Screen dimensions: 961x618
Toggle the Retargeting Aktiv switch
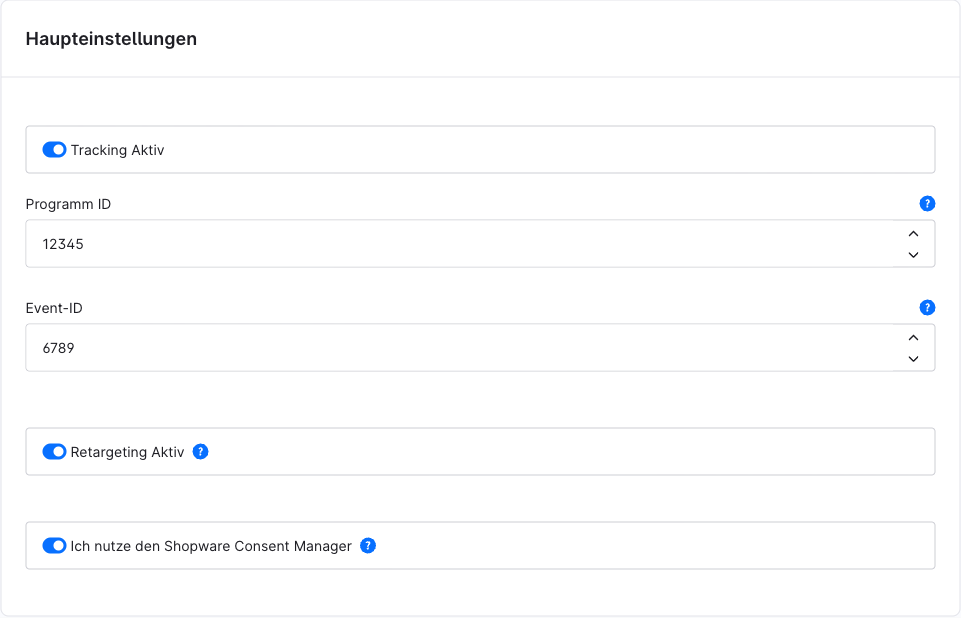tap(54, 452)
